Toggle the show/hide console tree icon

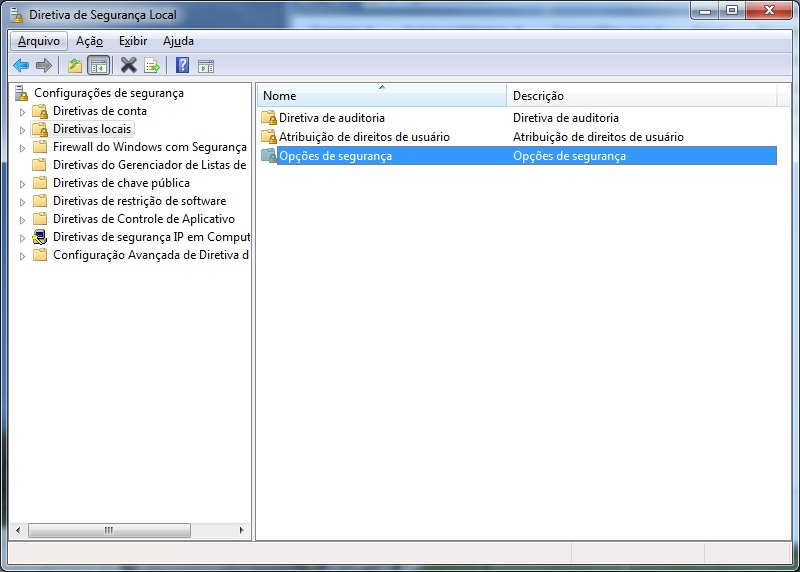(98, 65)
